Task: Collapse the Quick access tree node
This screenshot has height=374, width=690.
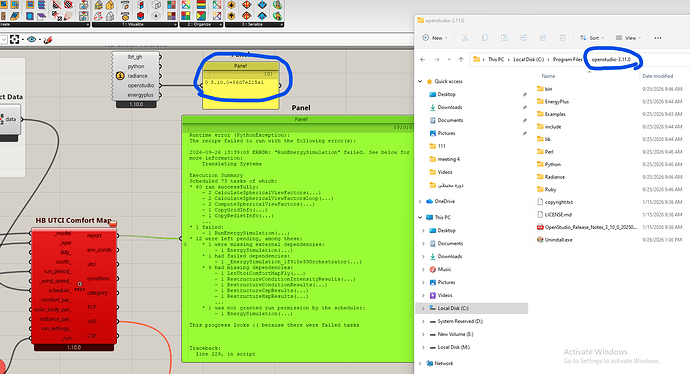Action: click(420, 81)
